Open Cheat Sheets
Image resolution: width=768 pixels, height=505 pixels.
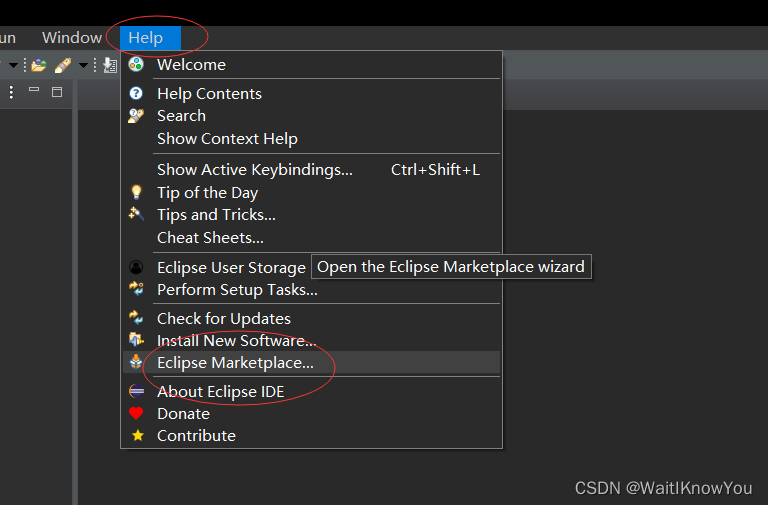click(x=312, y=238)
